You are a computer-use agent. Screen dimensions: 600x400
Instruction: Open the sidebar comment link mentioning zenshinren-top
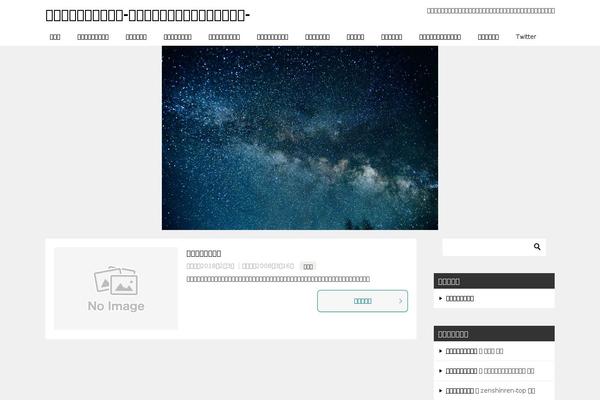click(490, 391)
